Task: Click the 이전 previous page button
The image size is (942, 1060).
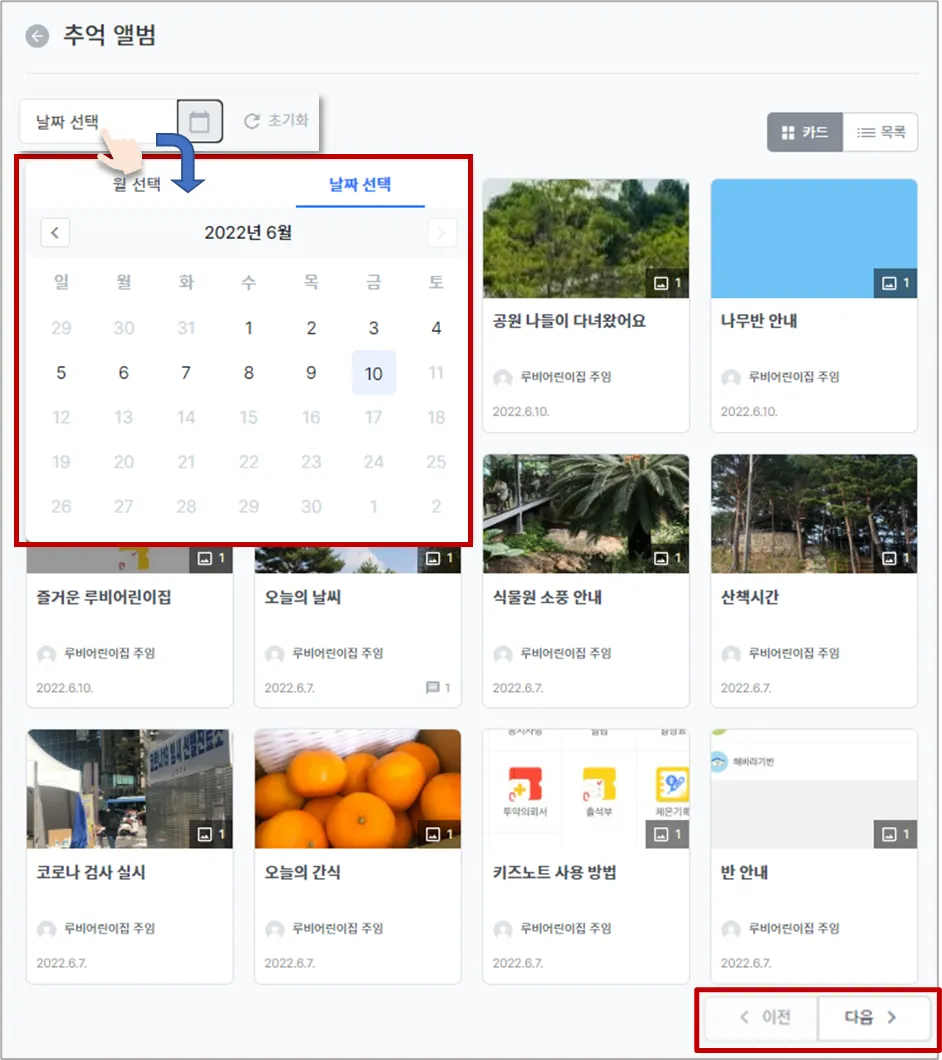Action: (x=761, y=1017)
